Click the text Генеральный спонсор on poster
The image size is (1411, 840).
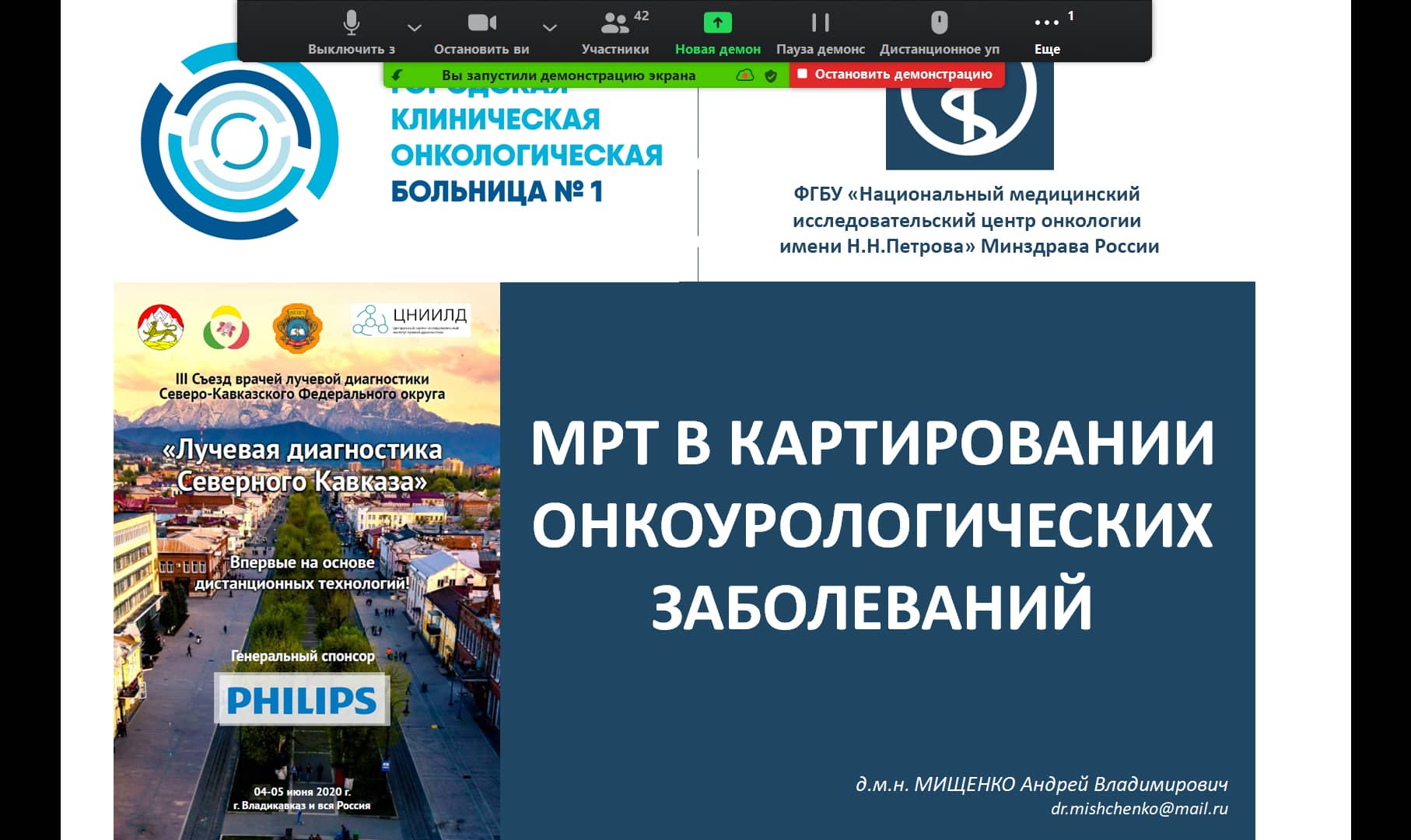click(303, 656)
